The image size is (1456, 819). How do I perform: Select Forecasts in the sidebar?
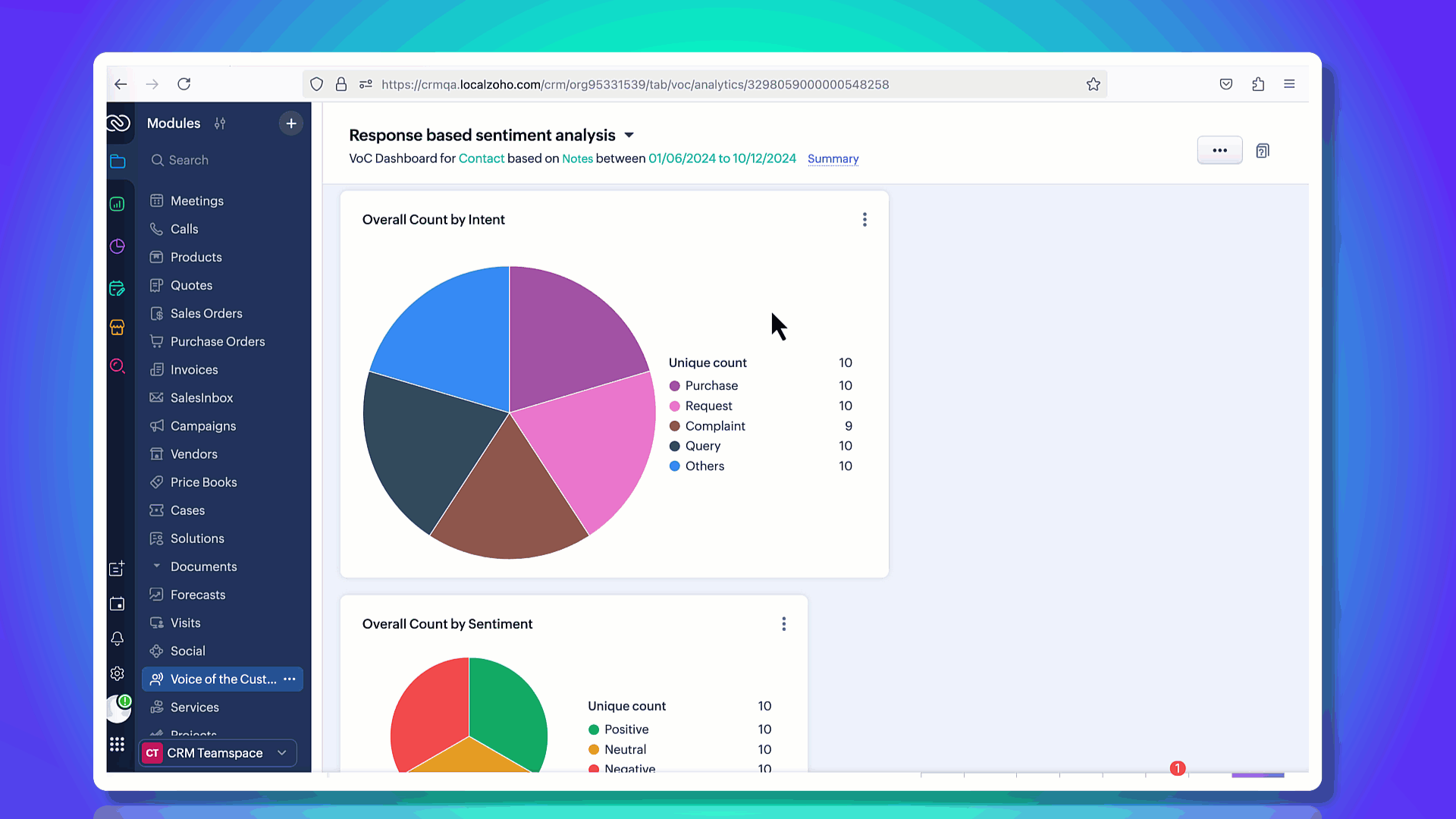coord(197,595)
